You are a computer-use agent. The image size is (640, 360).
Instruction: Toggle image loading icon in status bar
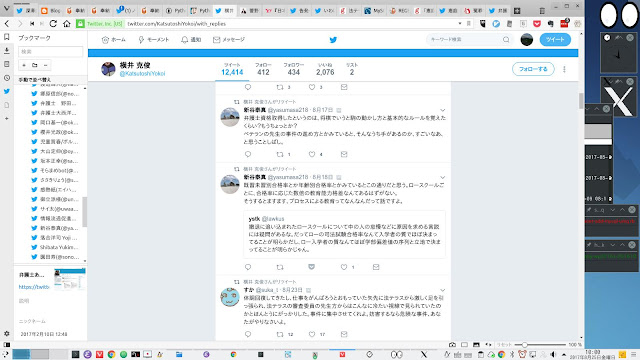(x=476, y=345)
